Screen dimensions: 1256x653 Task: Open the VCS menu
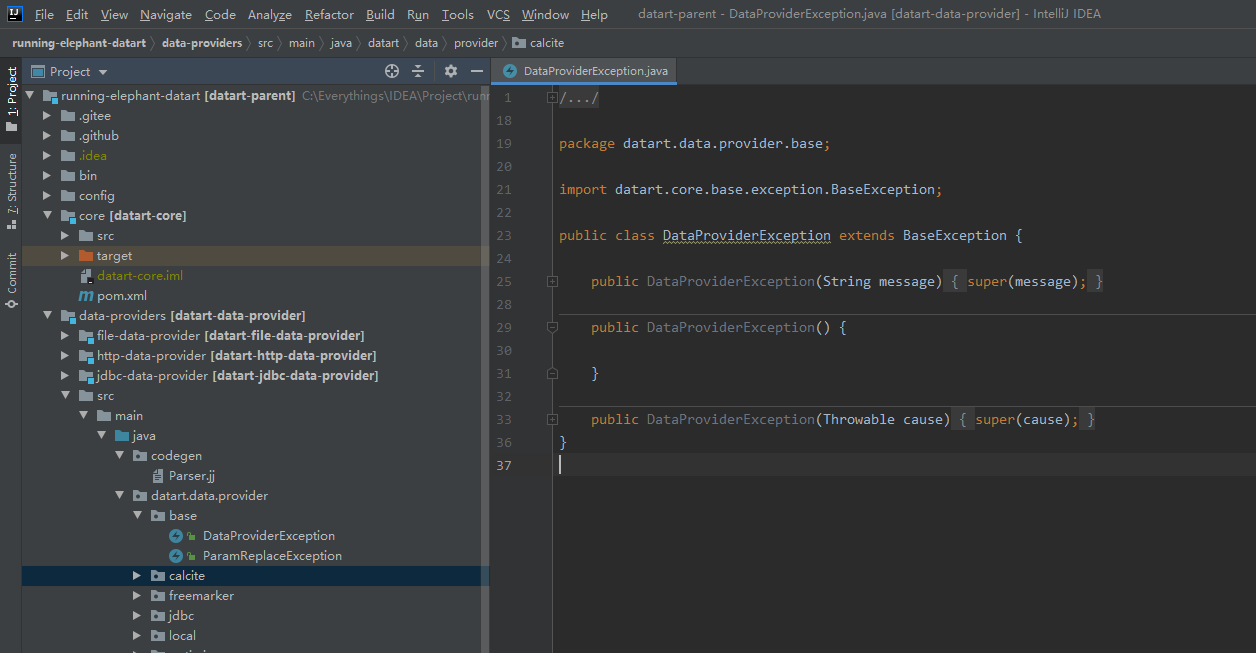tap(498, 15)
